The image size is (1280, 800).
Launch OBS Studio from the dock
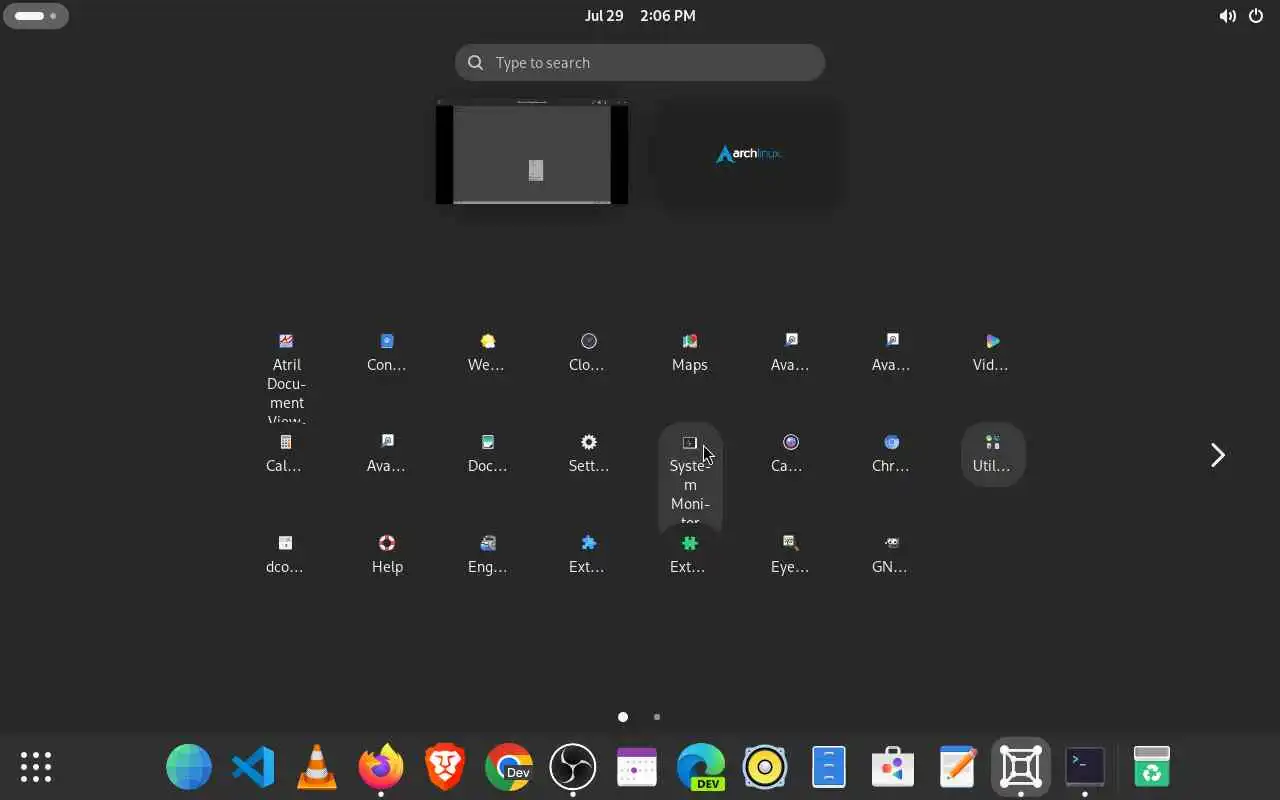(573, 767)
